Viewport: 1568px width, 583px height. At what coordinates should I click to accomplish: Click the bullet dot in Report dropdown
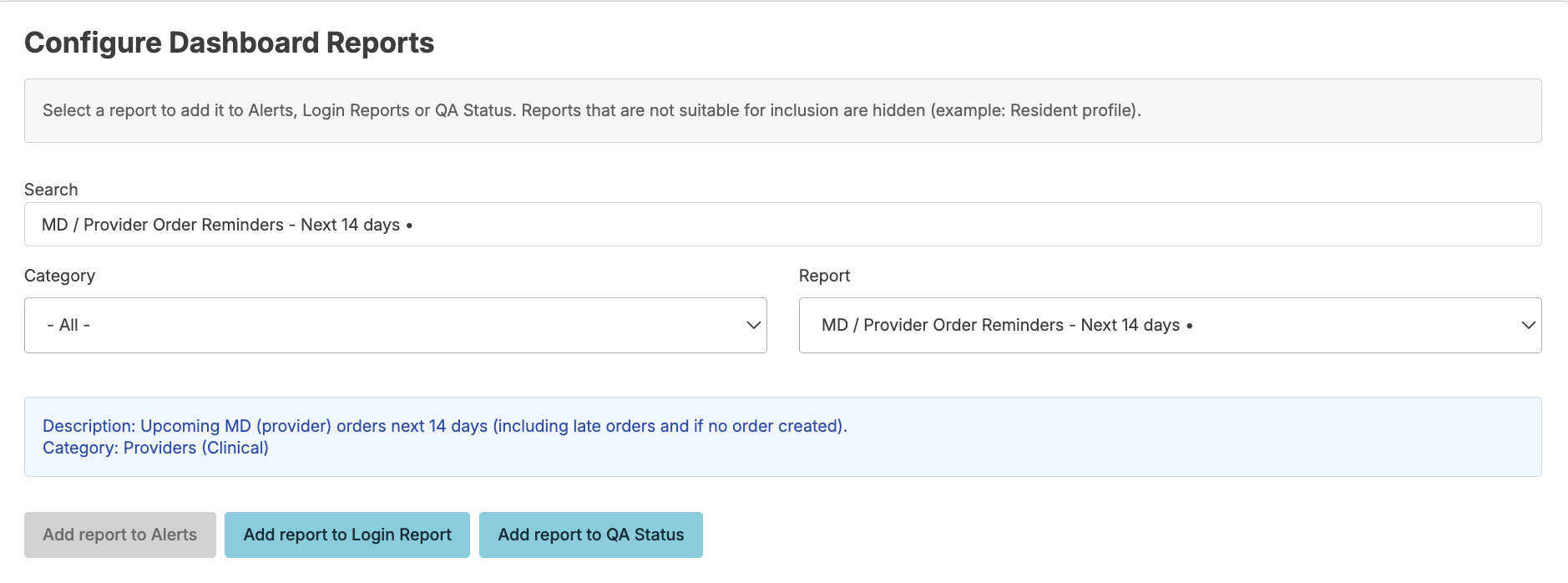(x=1189, y=326)
